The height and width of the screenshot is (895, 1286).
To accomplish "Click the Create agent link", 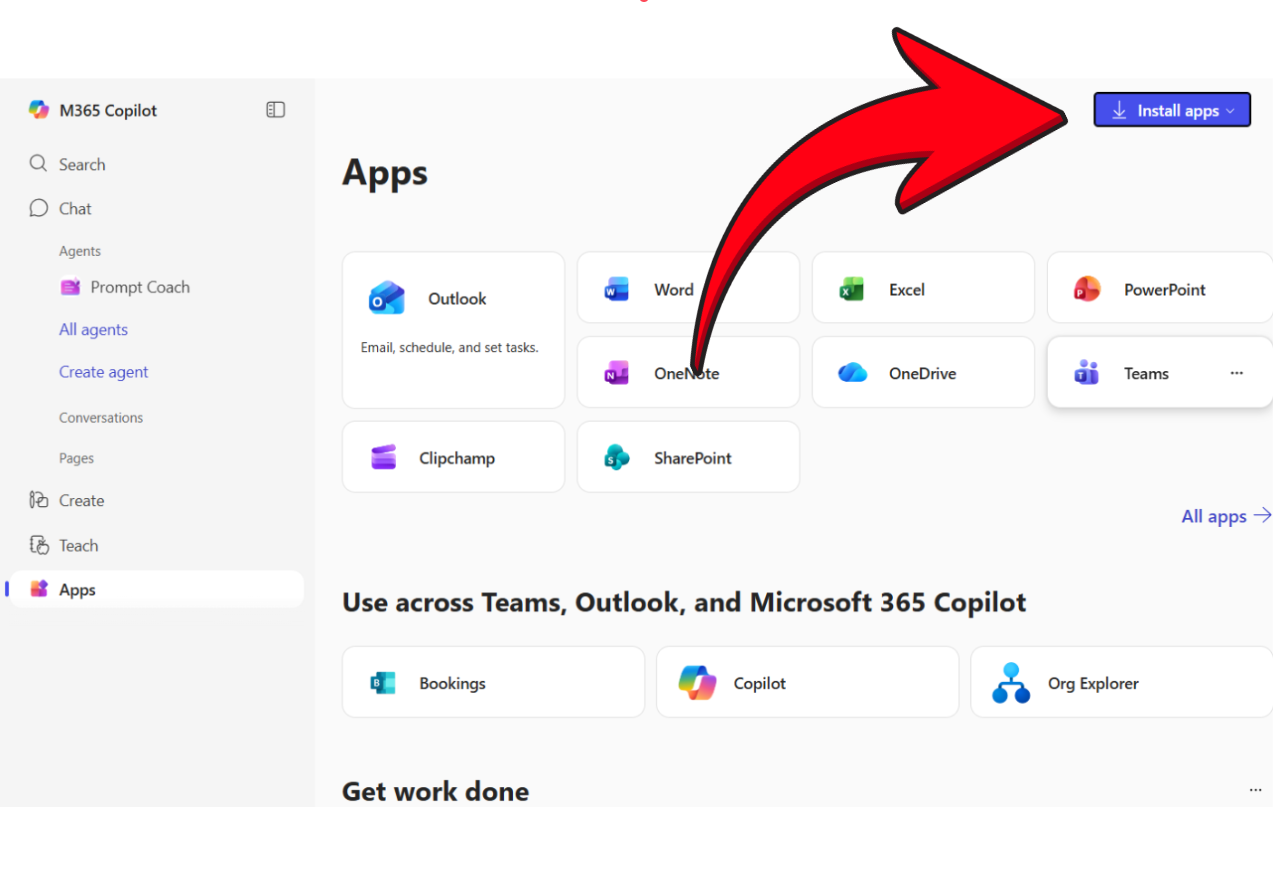I will (103, 372).
